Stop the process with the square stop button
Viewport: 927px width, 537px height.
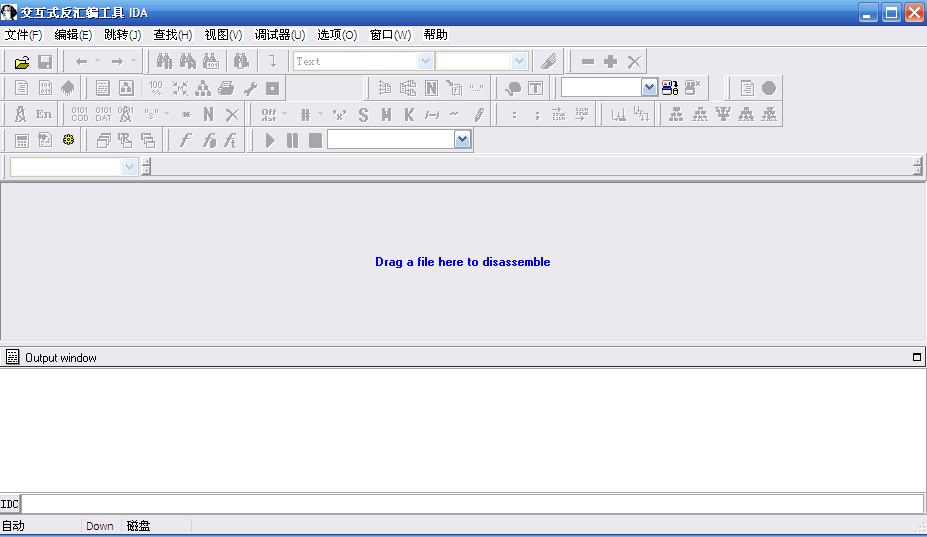pyautogui.click(x=316, y=140)
